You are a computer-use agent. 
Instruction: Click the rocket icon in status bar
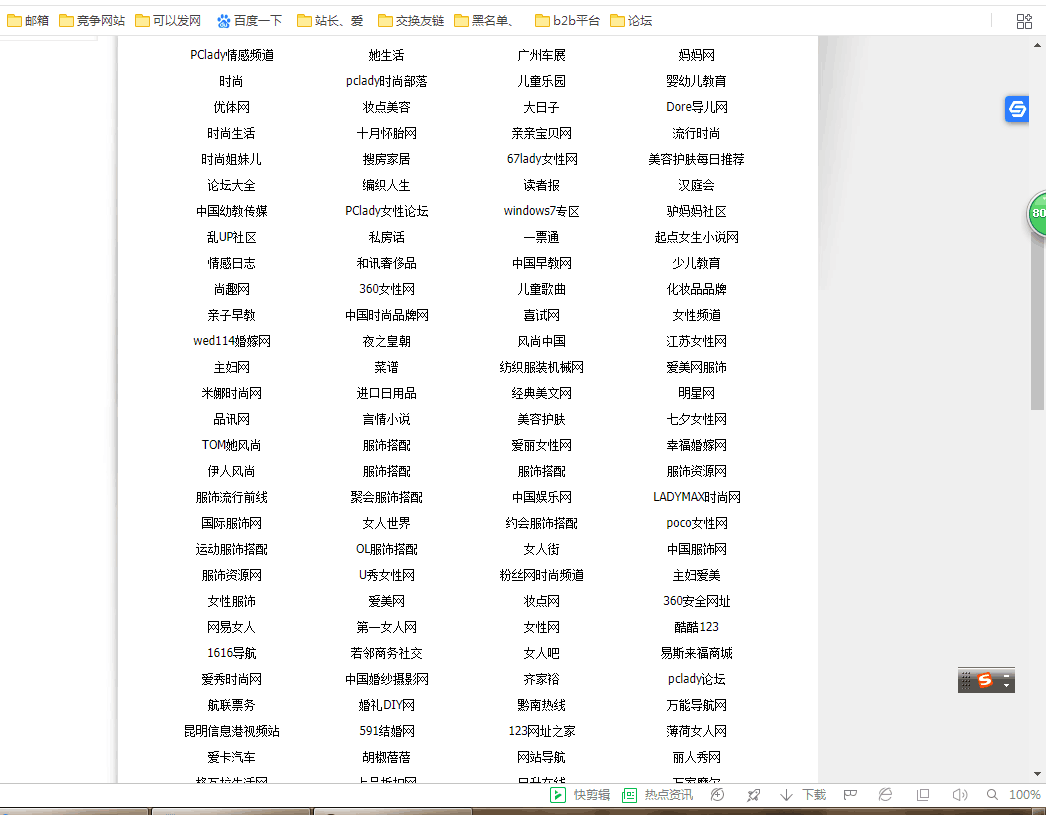click(x=753, y=794)
